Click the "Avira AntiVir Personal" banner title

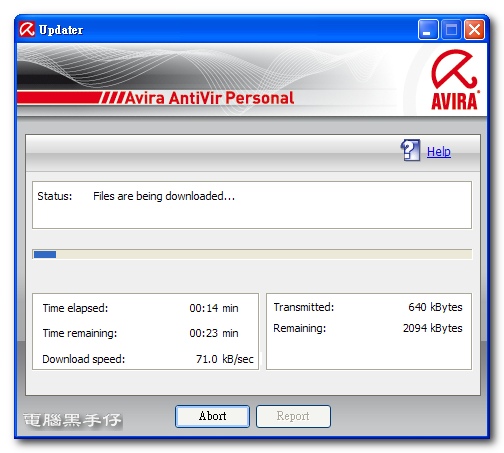pyautogui.click(x=210, y=98)
